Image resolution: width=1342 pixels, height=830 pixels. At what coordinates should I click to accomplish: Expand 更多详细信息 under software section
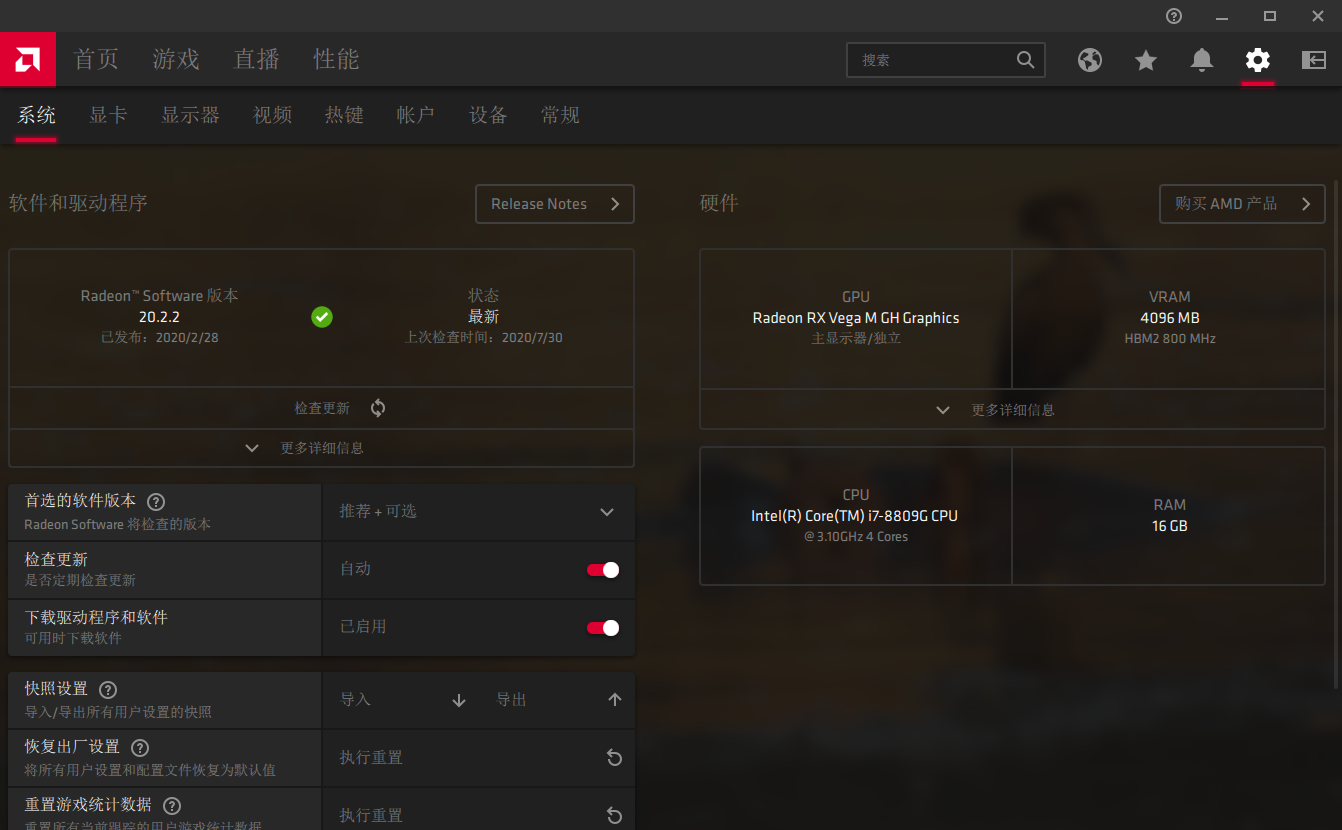321,448
